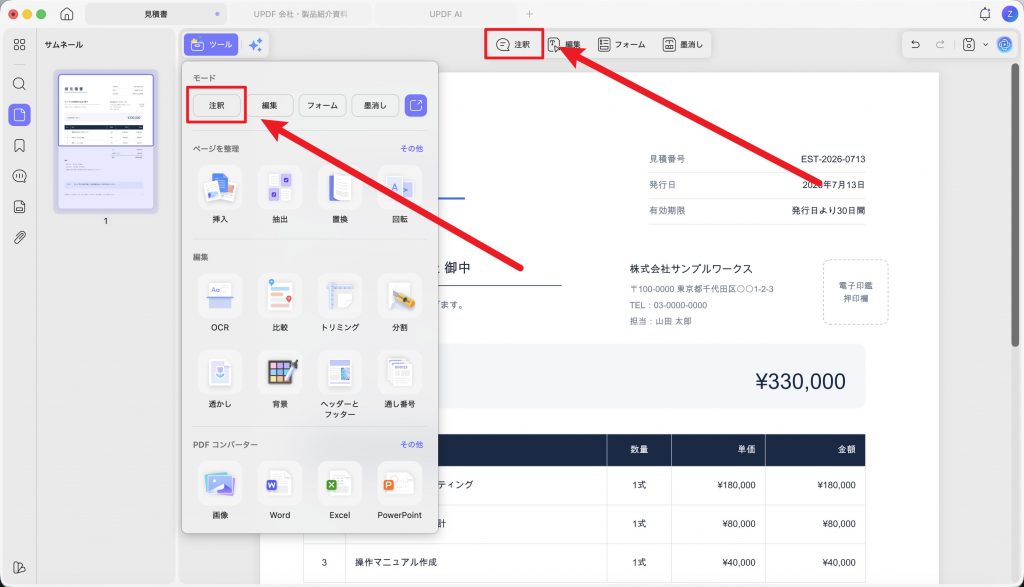Switch to 編集 in top toolbar

point(565,44)
